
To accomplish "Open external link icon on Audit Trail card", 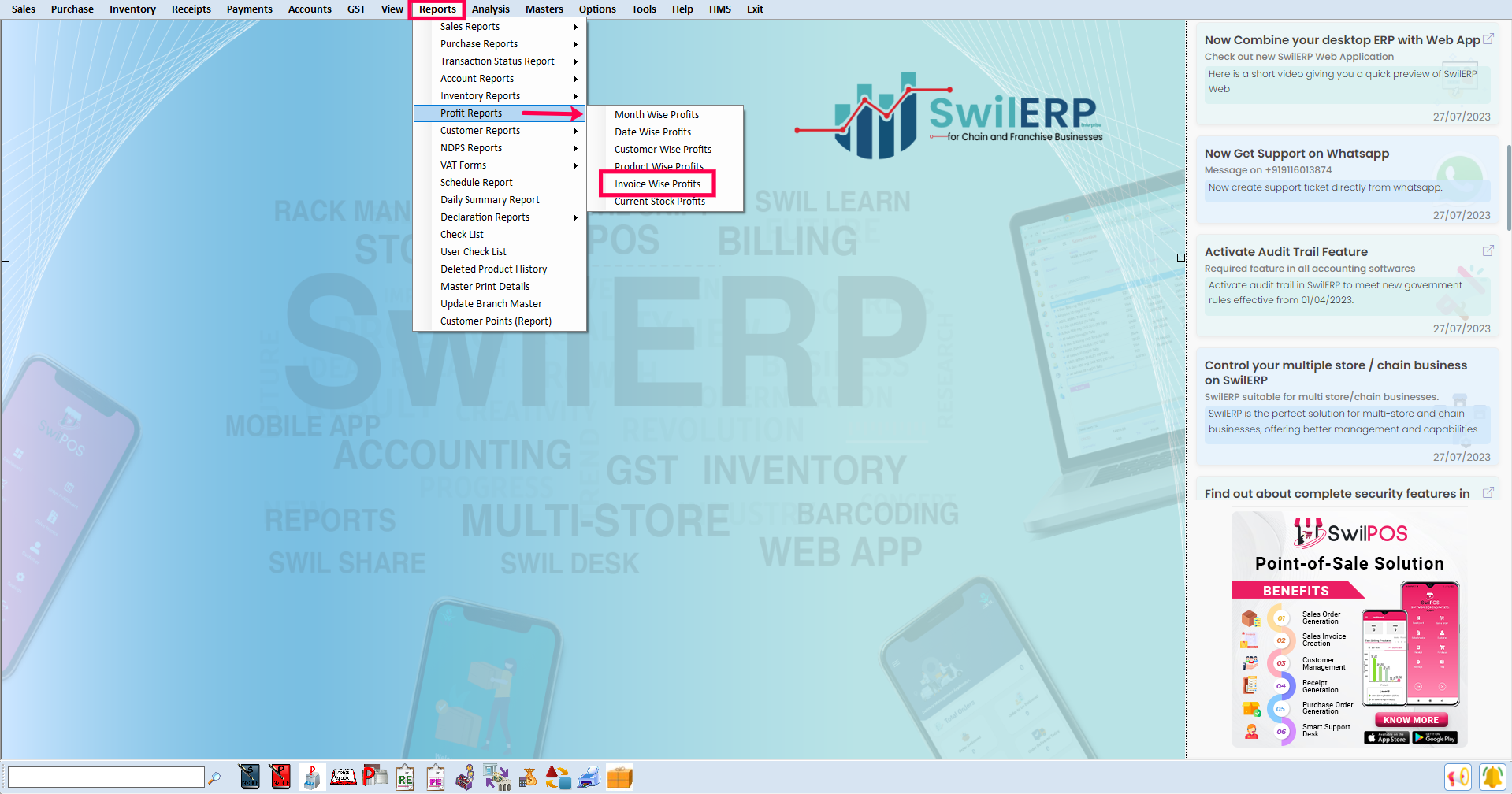I will point(1488,250).
